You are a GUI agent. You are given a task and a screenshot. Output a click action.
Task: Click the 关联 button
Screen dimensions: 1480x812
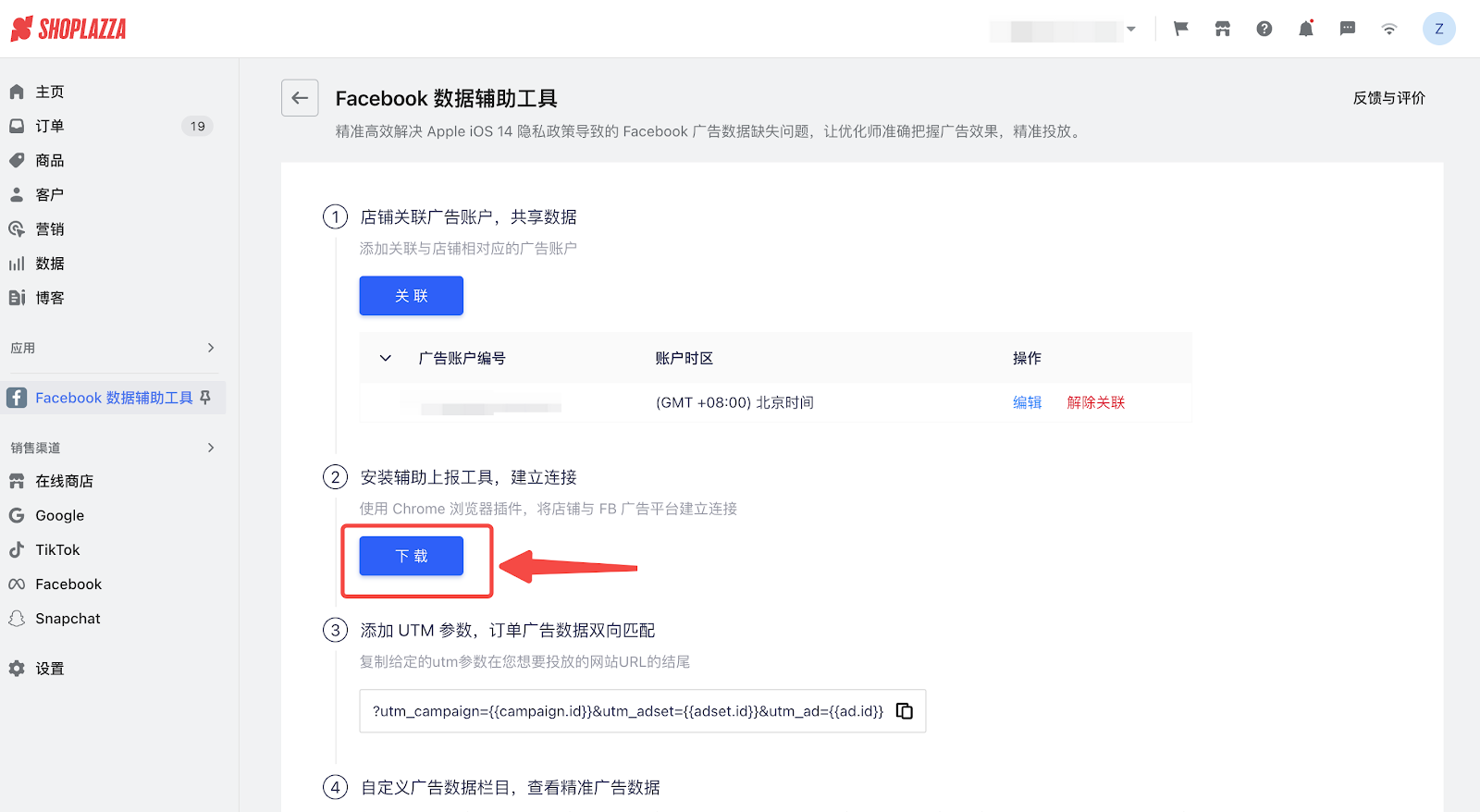click(x=412, y=296)
